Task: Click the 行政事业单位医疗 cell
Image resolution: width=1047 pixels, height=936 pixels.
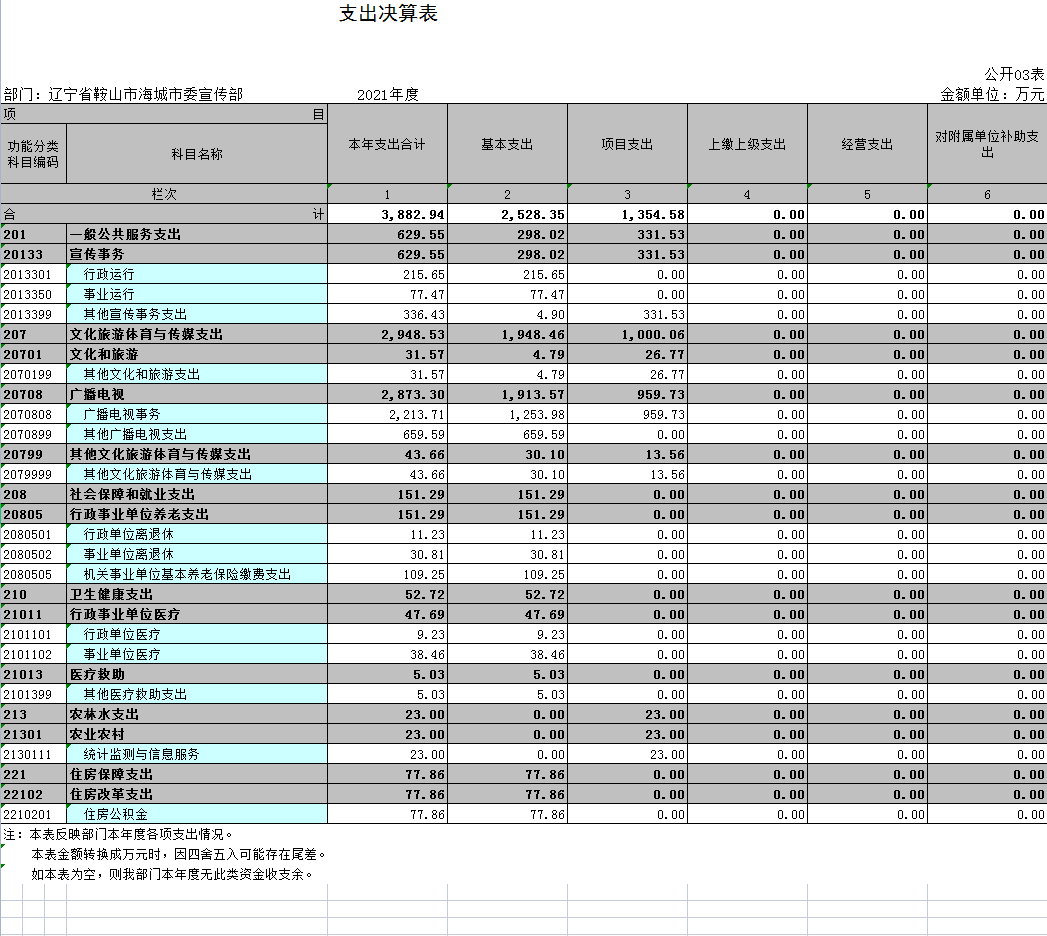Action: 197,615
